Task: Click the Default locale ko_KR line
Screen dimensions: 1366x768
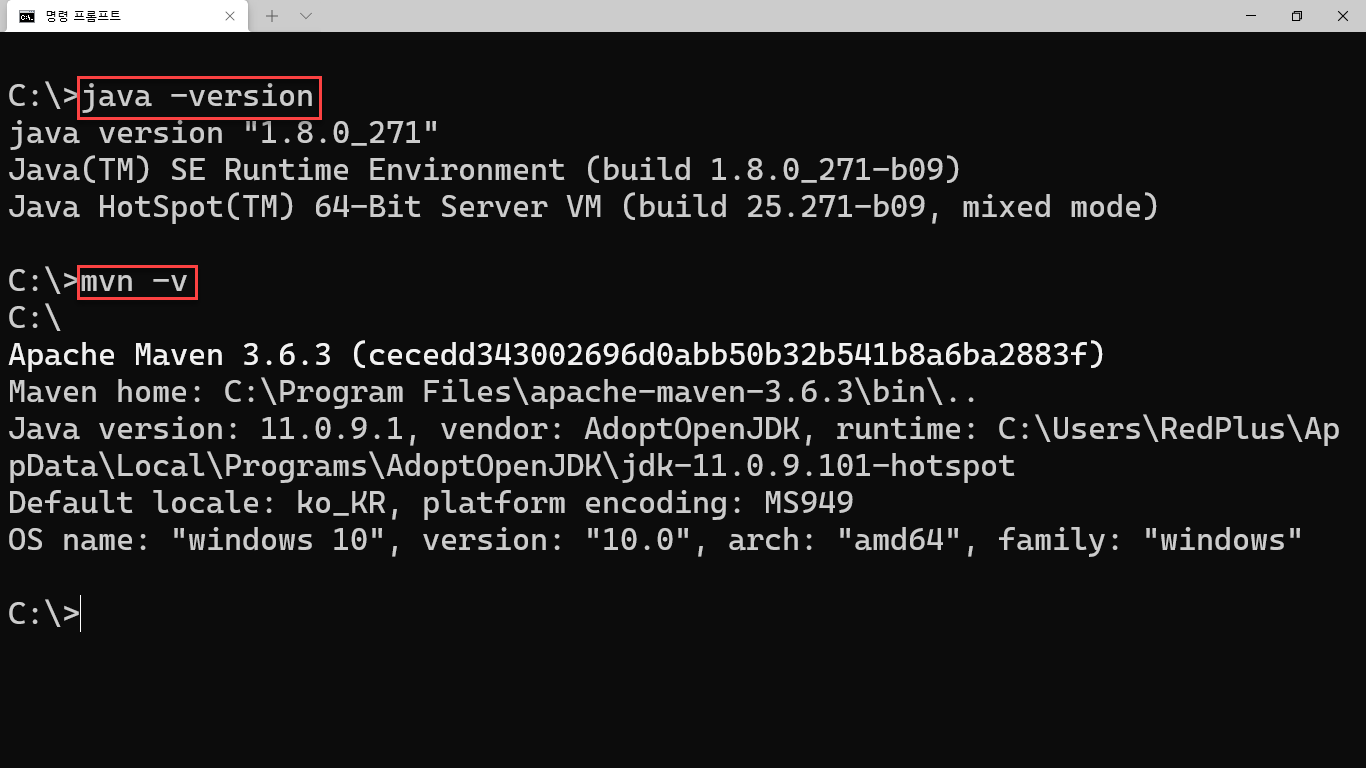Action: 430,503
